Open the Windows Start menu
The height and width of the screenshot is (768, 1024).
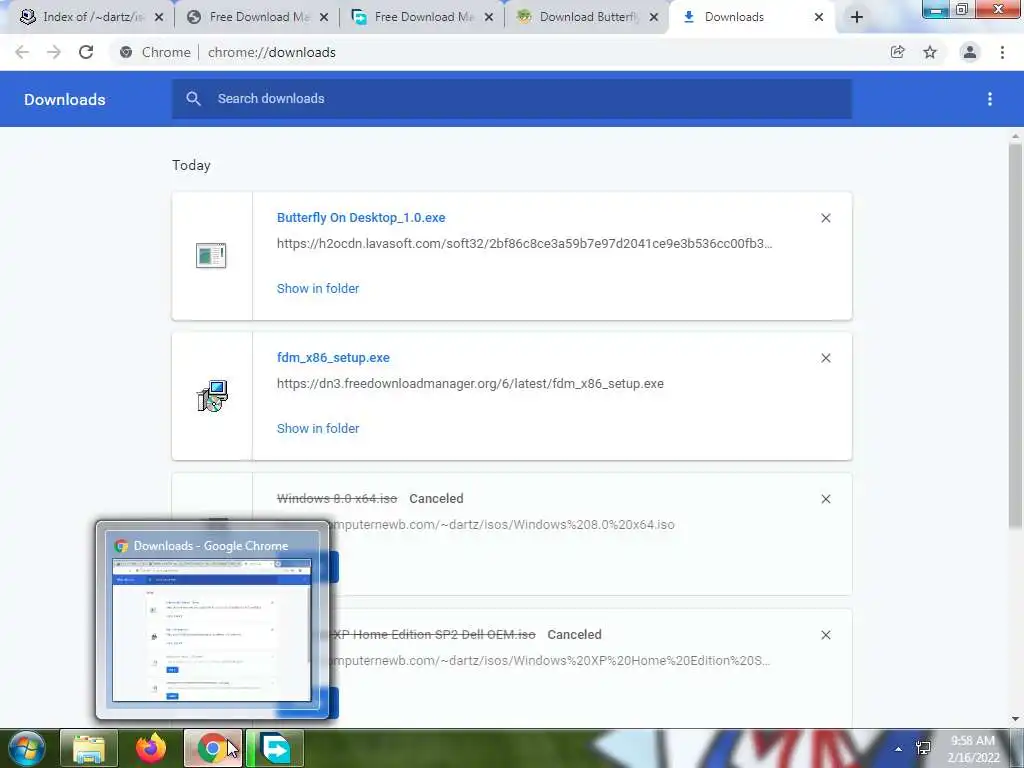[x=26, y=748]
